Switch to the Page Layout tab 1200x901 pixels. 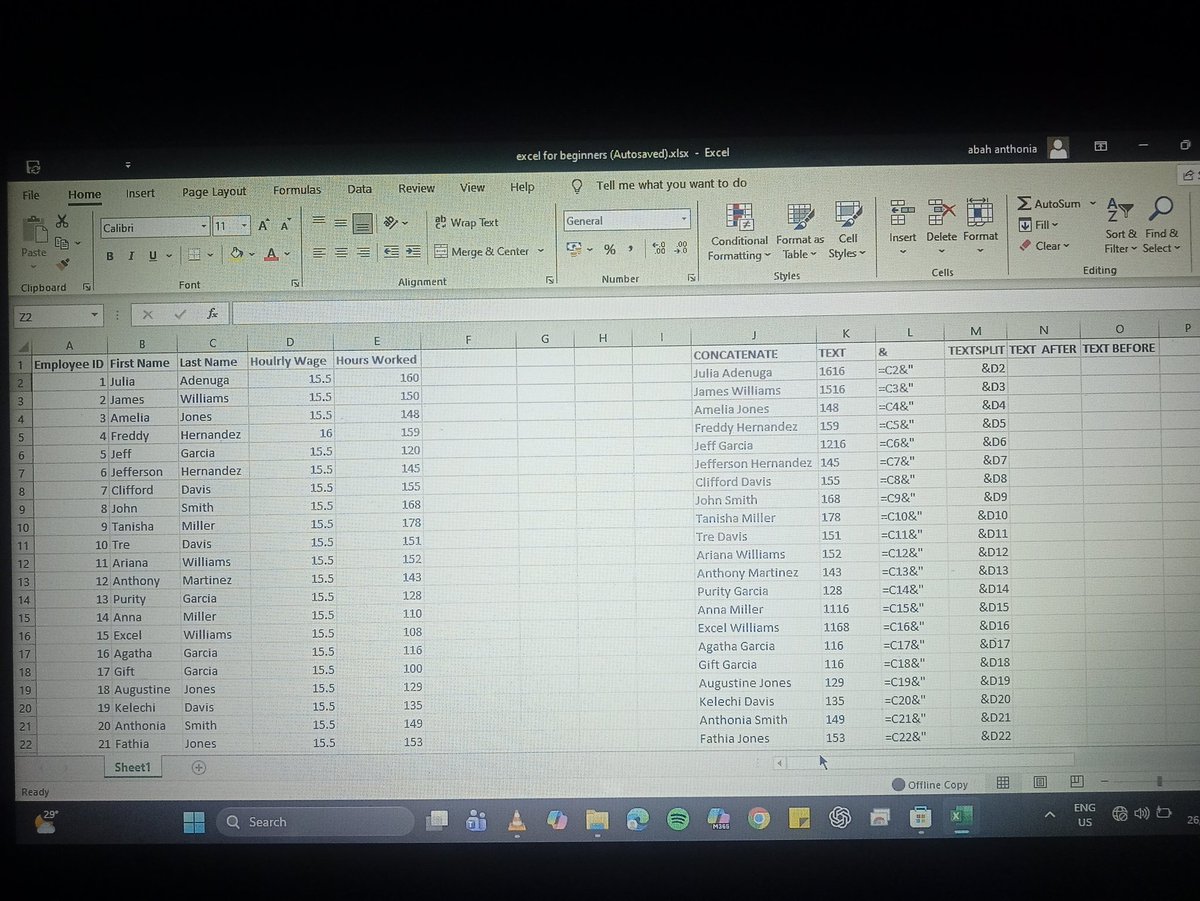point(214,192)
